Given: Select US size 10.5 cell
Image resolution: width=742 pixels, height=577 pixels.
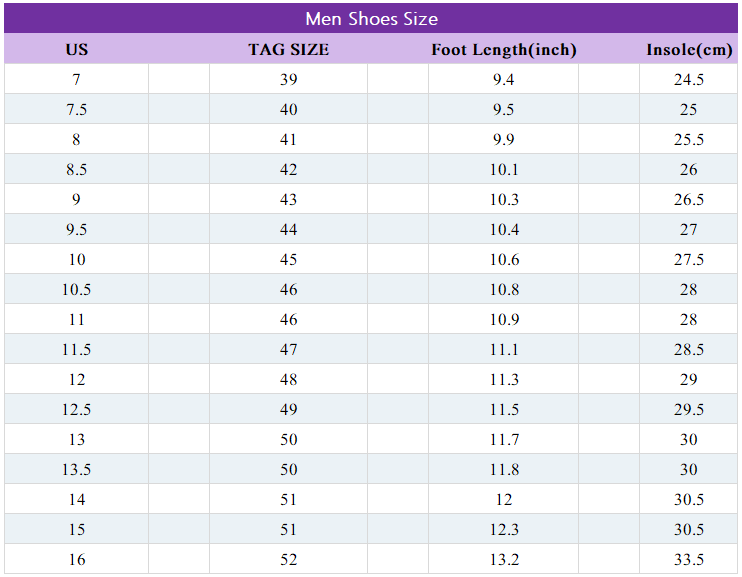Looking at the screenshot, I should (77, 289).
